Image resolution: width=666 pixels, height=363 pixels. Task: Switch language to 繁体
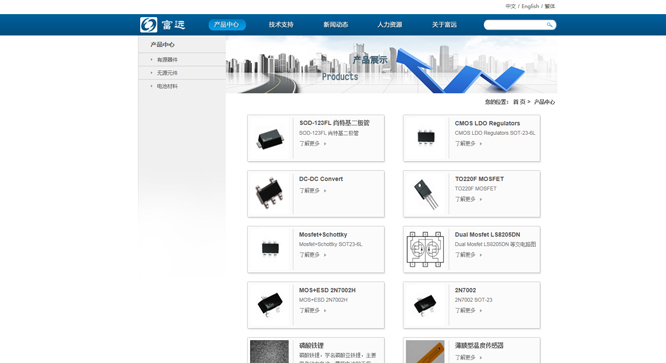point(550,6)
